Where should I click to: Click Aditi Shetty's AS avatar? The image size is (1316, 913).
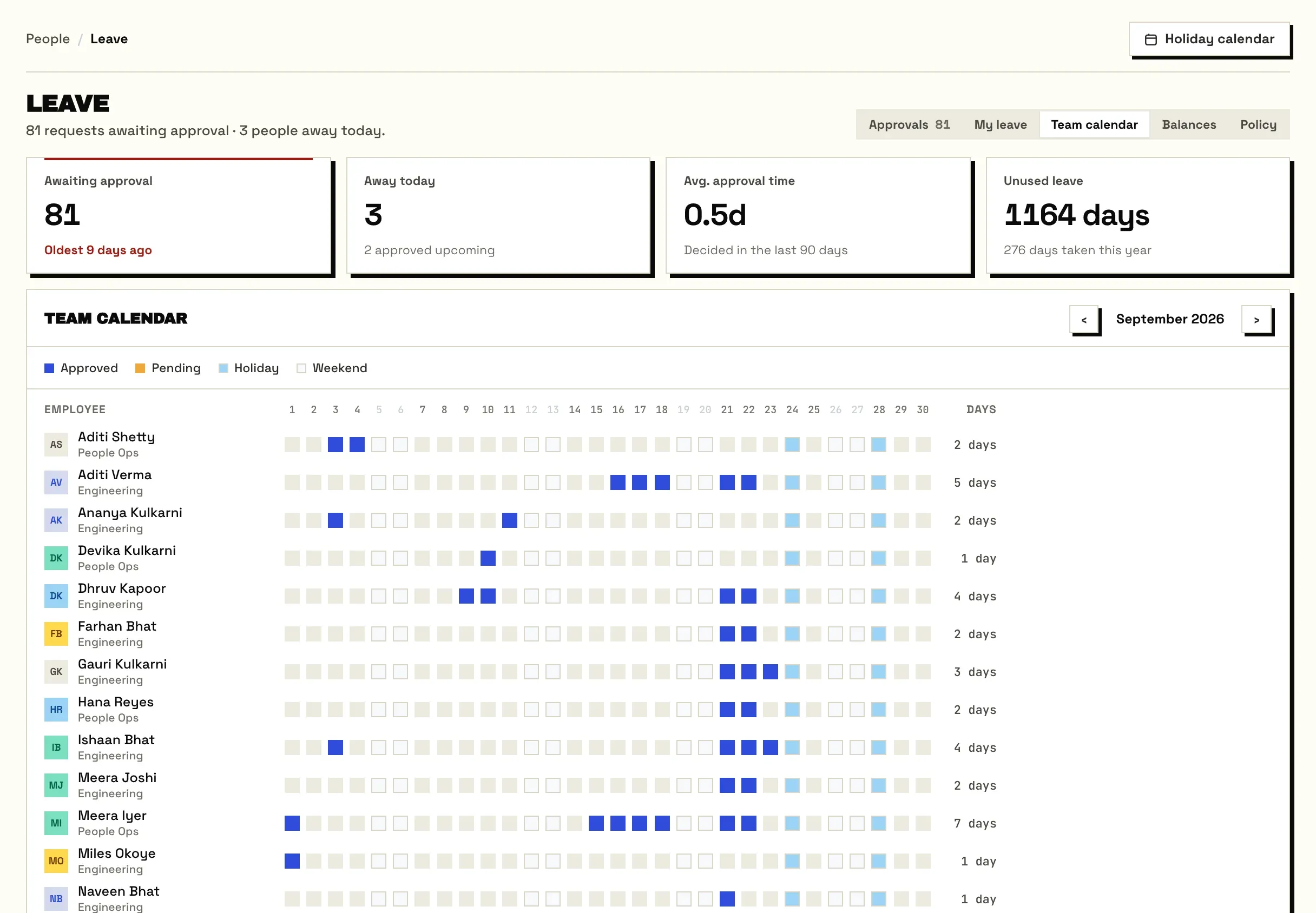point(56,445)
